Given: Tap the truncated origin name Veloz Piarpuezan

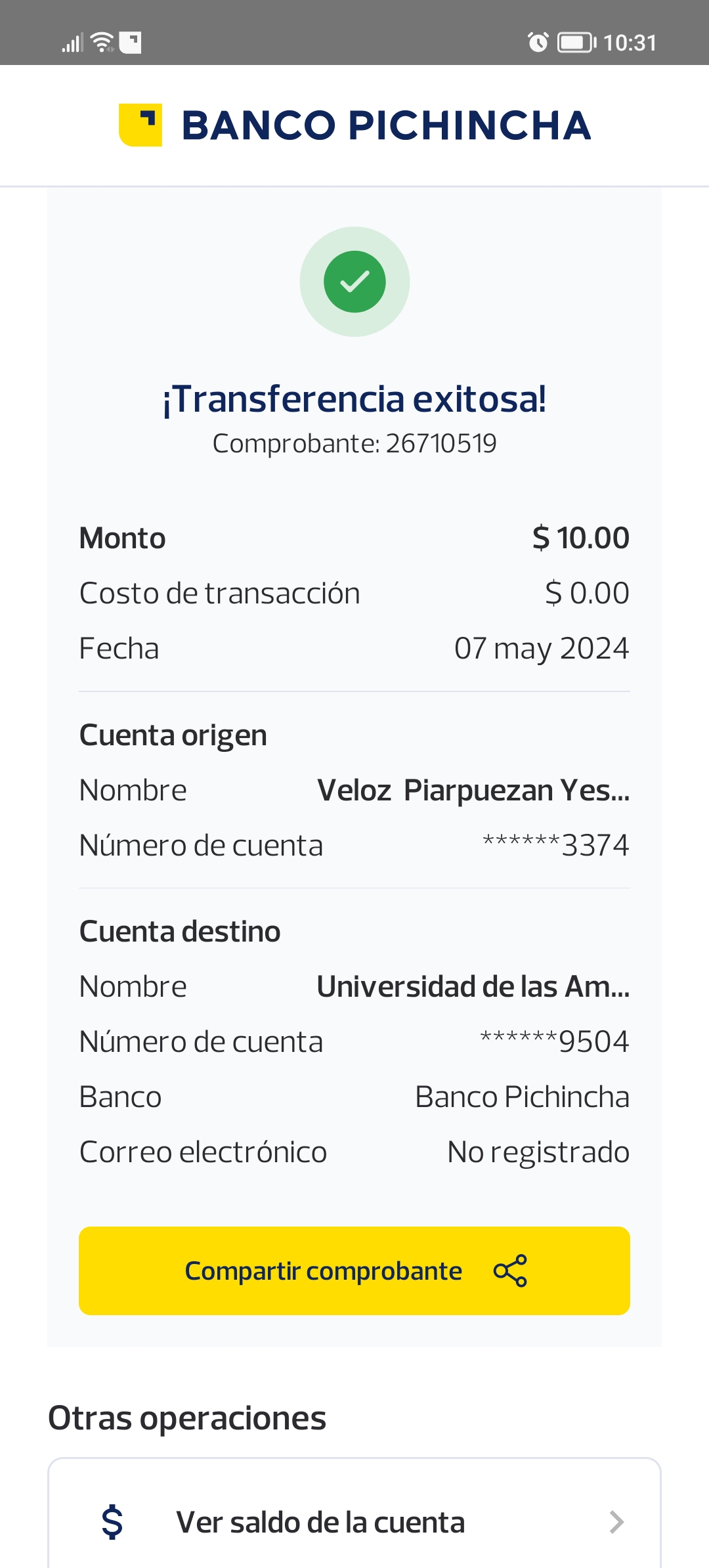Looking at the screenshot, I should tap(473, 791).
